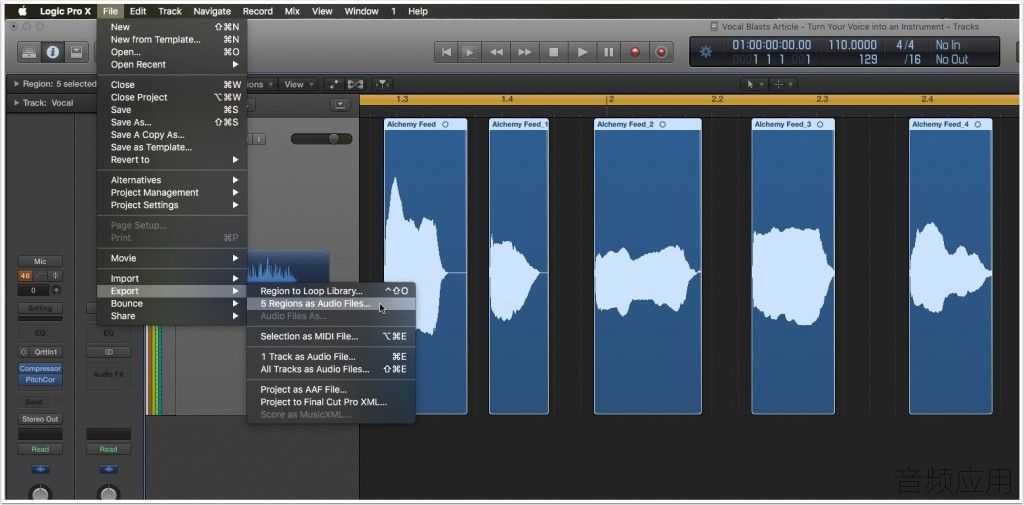Choose Project as AAF File
Viewport: 1024px width, 505px height.
(330, 389)
